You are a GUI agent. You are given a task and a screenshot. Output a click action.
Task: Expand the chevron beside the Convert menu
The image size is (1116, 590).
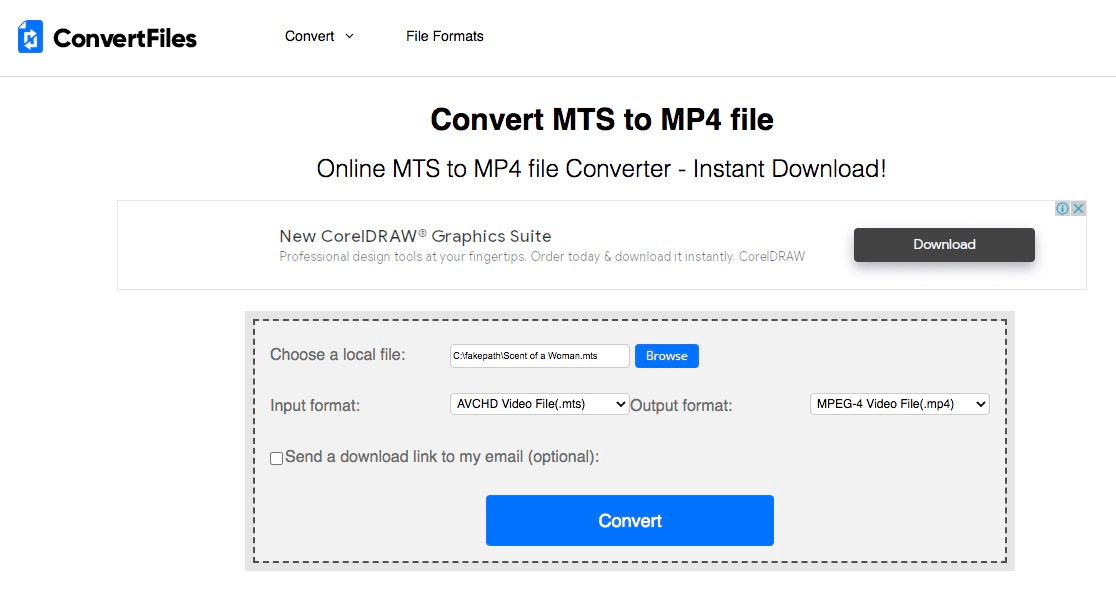click(349, 36)
